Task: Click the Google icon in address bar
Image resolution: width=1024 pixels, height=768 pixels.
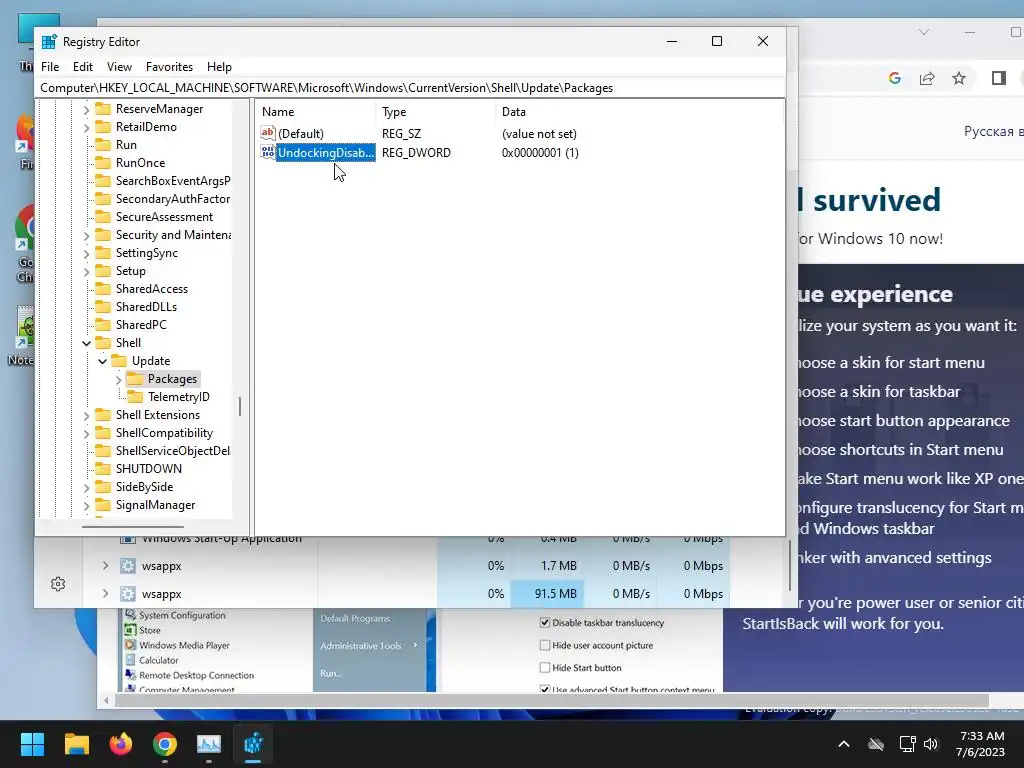Action: tap(895, 78)
